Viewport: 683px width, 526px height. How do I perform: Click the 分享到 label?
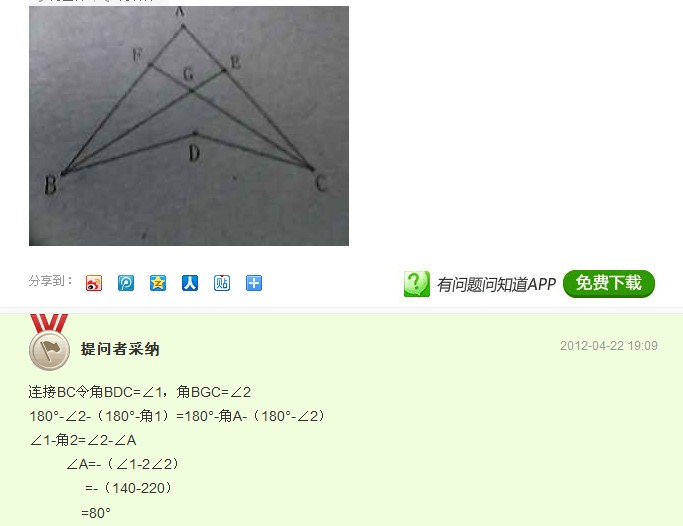click(51, 281)
